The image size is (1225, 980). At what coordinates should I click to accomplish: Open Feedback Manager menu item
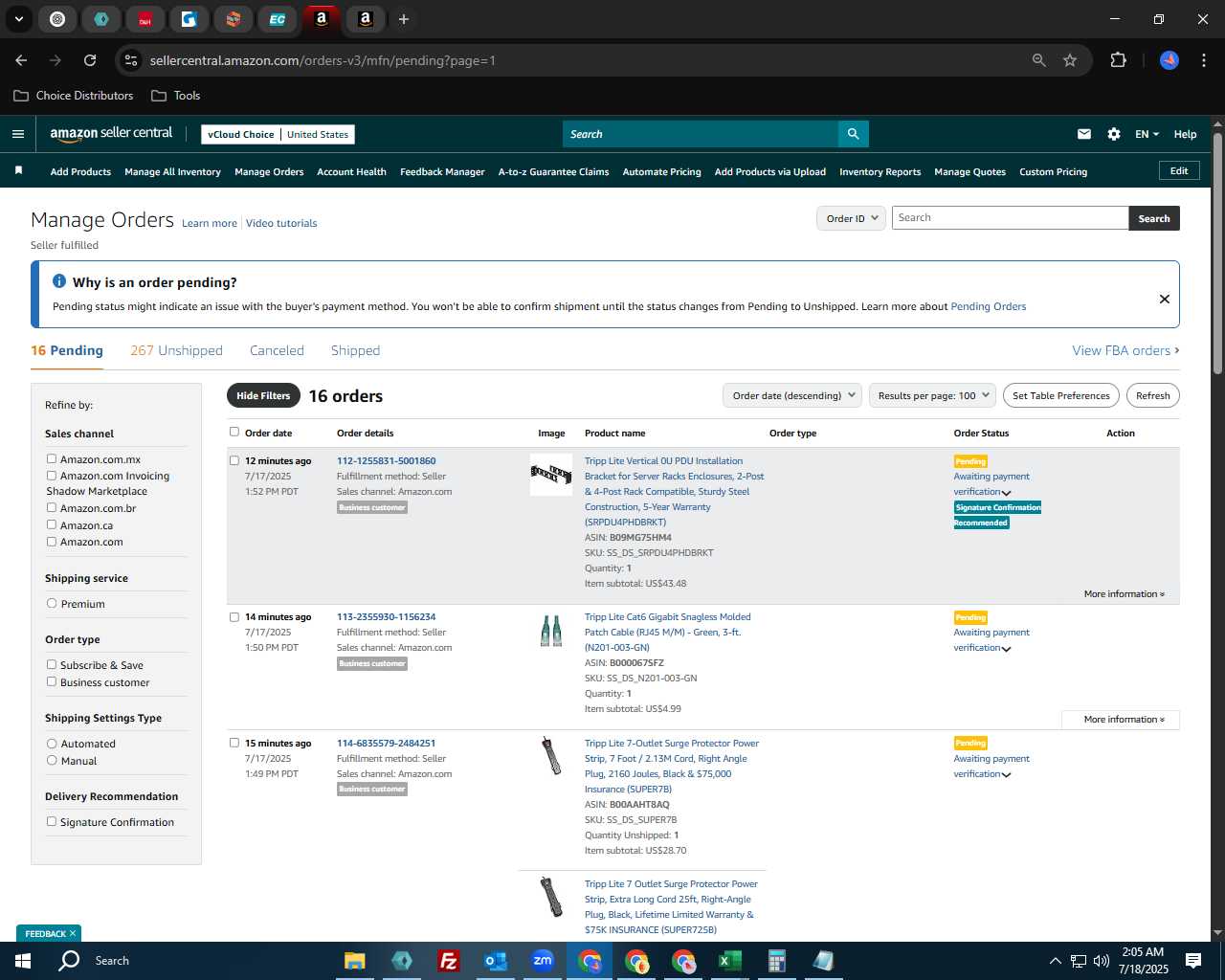click(x=442, y=172)
